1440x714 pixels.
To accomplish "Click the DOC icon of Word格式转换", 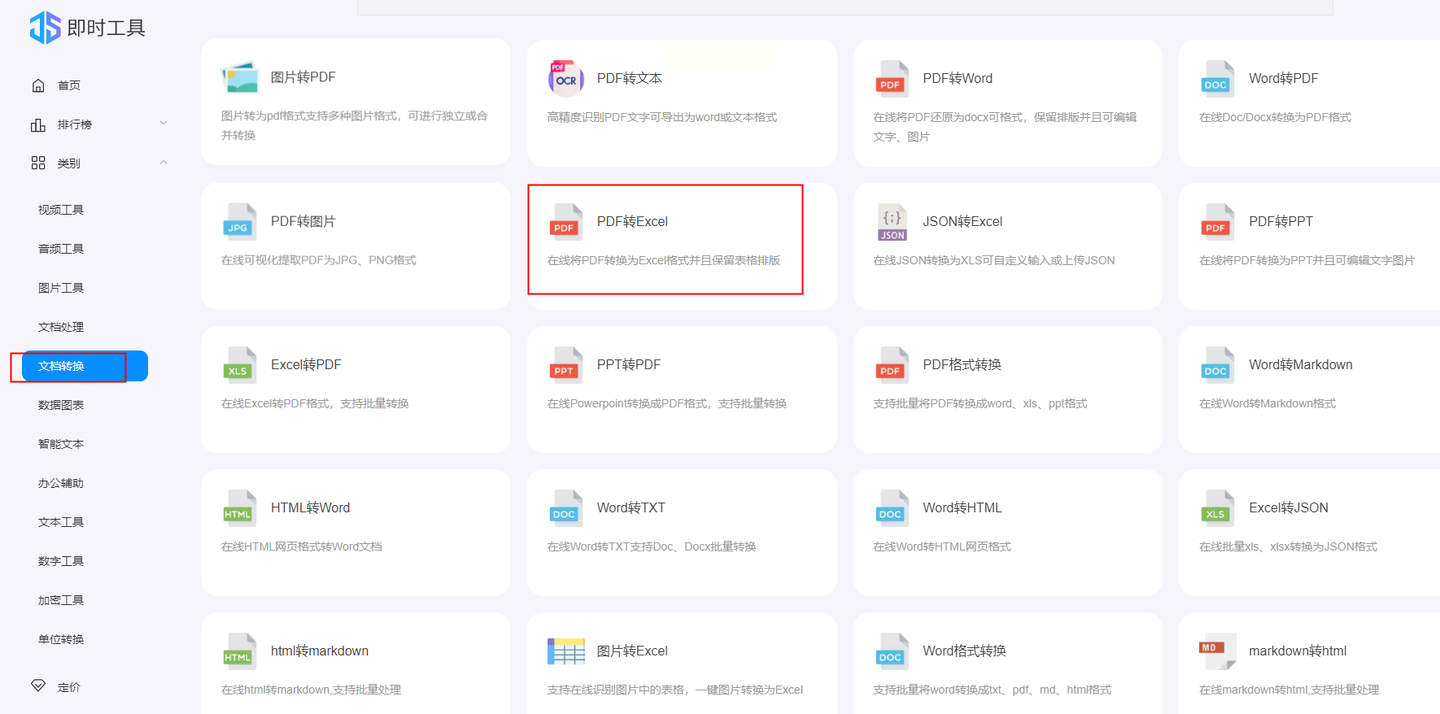I will tap(892, 650).
